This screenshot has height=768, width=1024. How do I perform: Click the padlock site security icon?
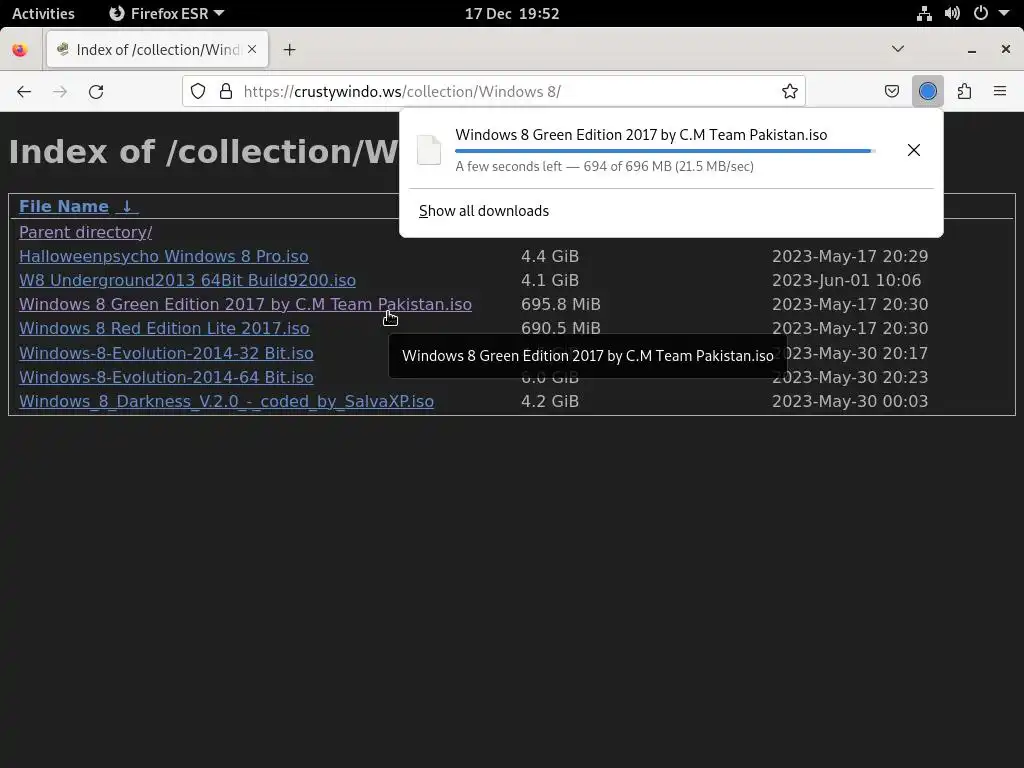tap(226, 91)
